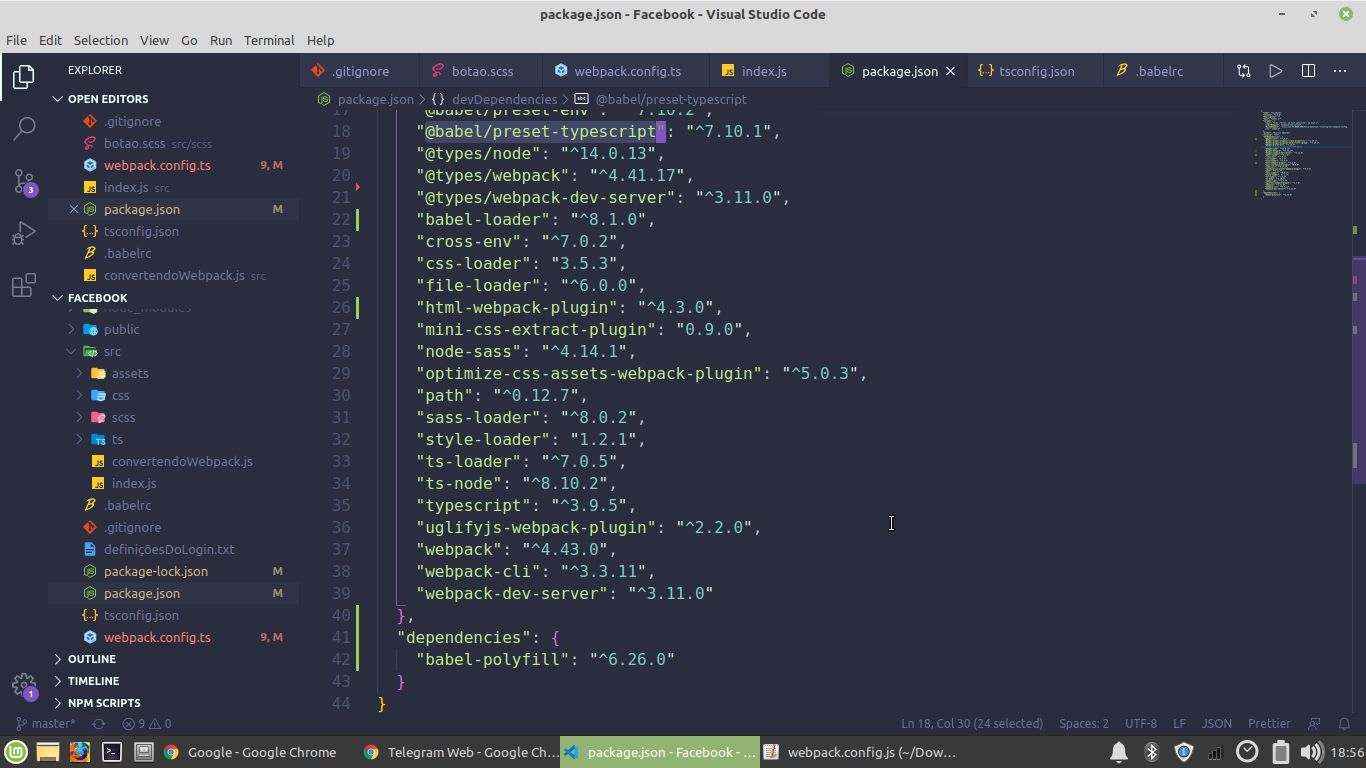1366x768 pixels.
Task: Open the Manage gear menu
Action: 24,685
